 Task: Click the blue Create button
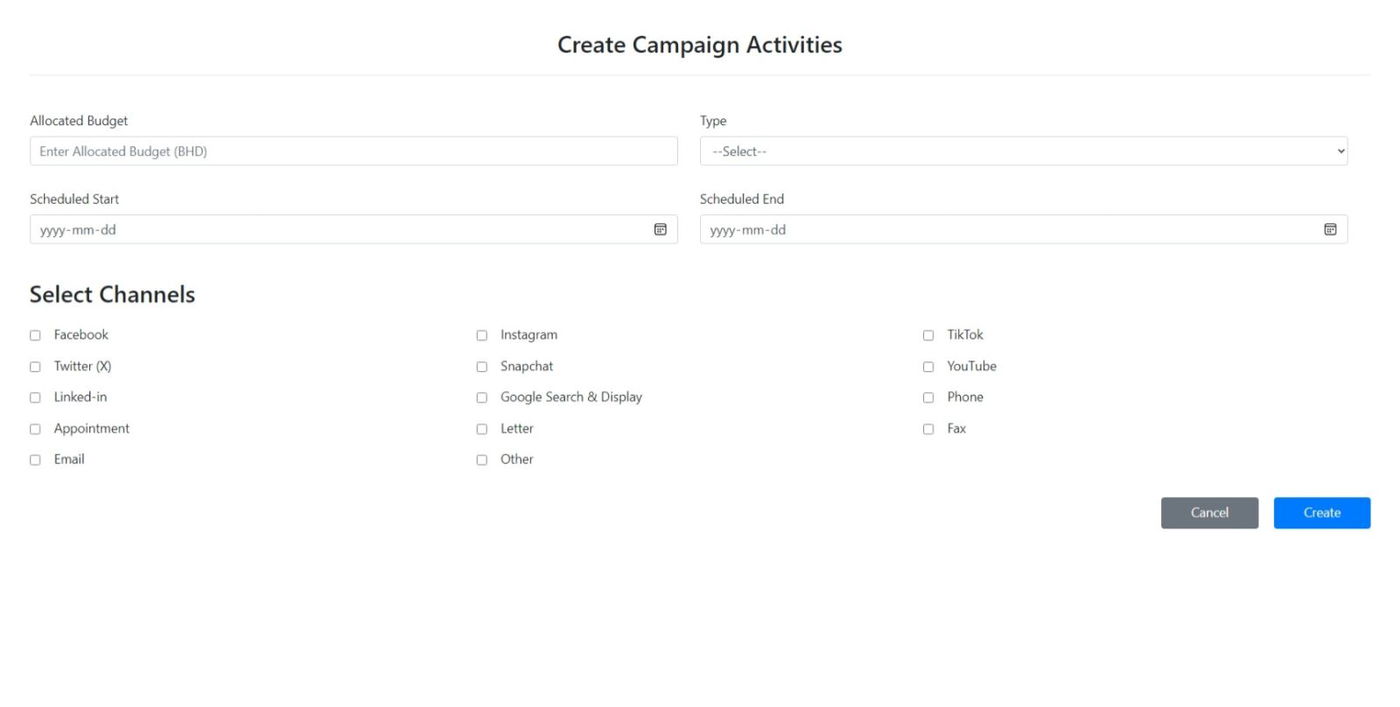tap(1321, 513)
